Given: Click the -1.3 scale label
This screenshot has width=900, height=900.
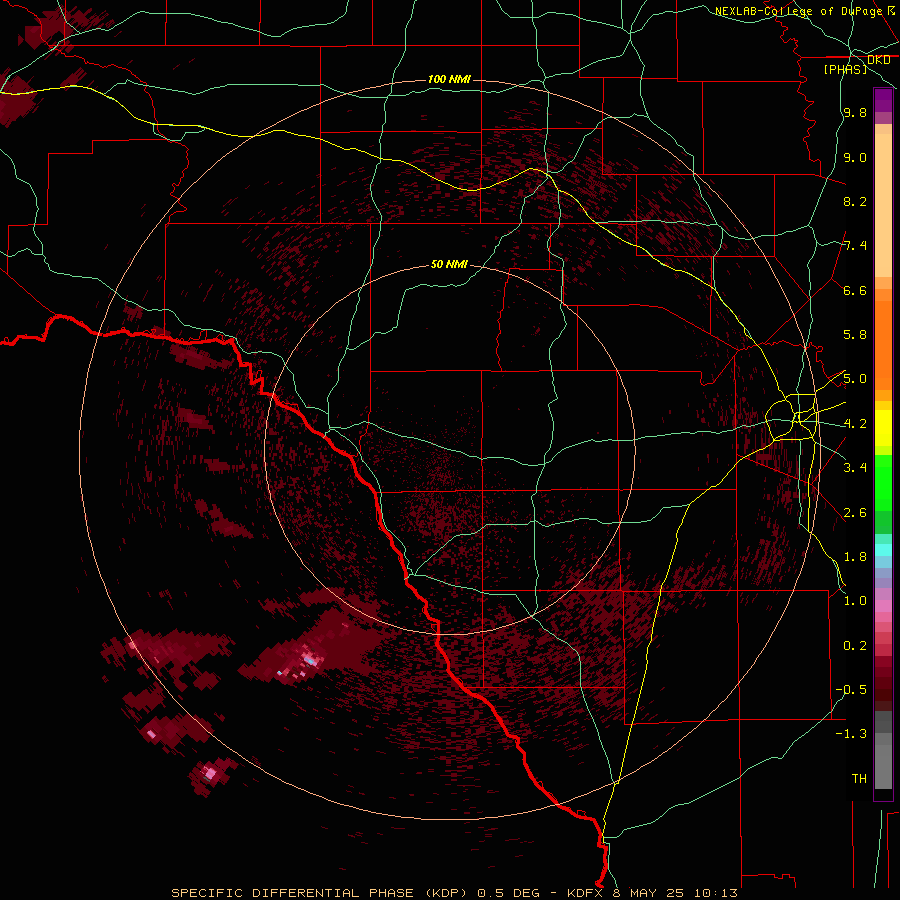Looking at the screenshot, I should click(x=852, y=734).
